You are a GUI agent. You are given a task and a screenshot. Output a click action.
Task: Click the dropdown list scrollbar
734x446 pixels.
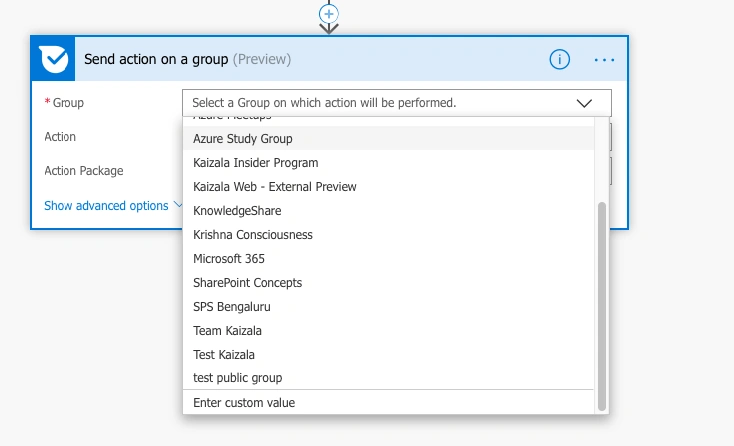tap(602, 306)
